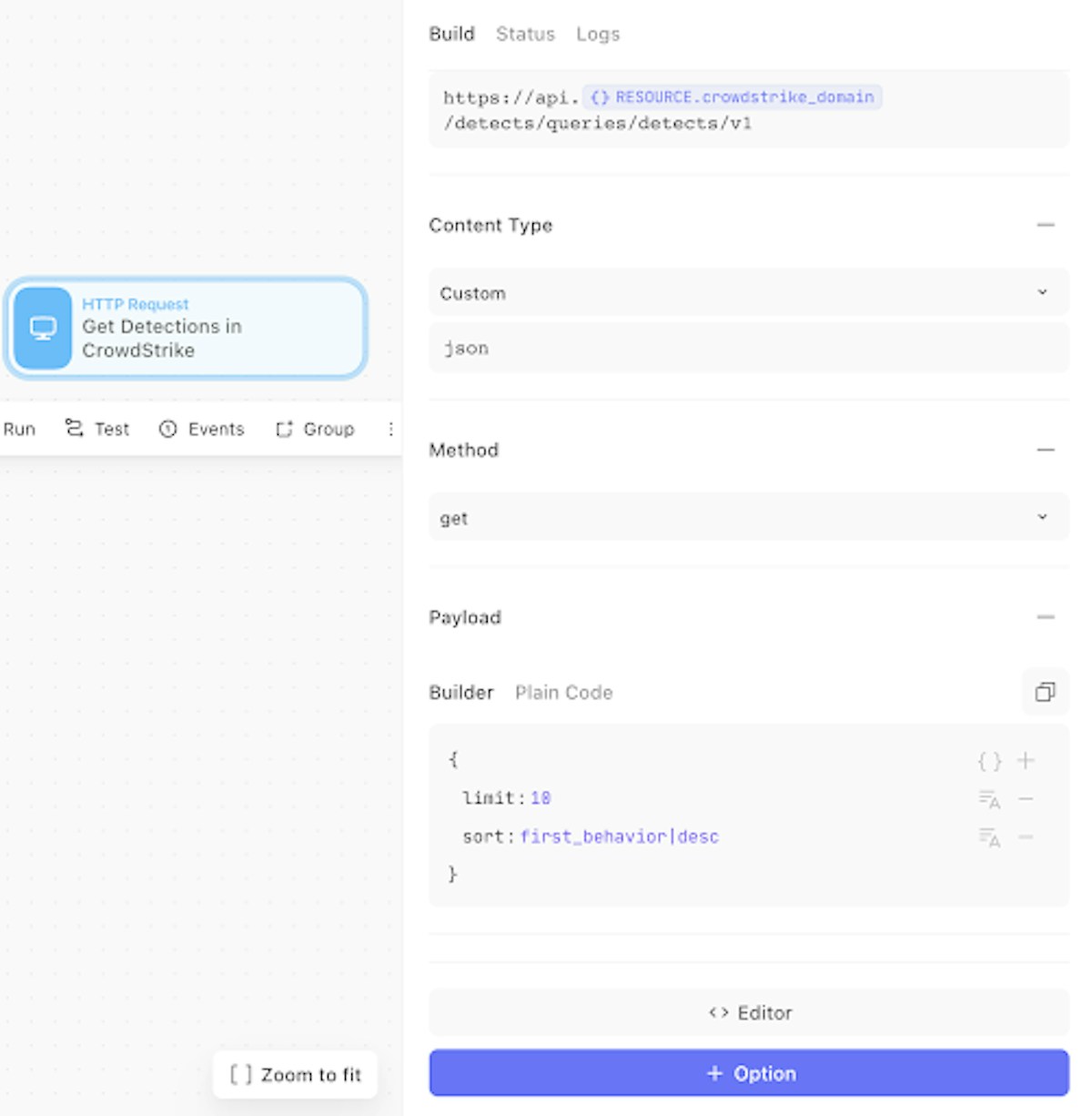Open the Content Type Custom dropdown
This screenshot has height=1116, width=1092.
pyautogui.click(x=748, y=293)
